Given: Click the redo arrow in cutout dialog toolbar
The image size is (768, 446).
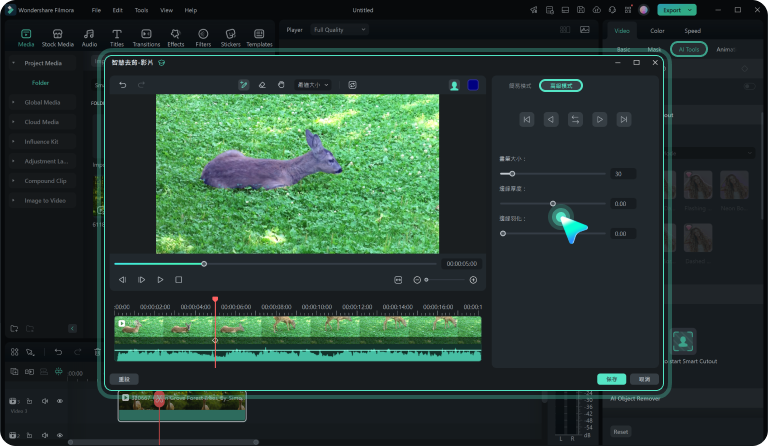Looking at the screenshot, I should click(x=141, y=85).
